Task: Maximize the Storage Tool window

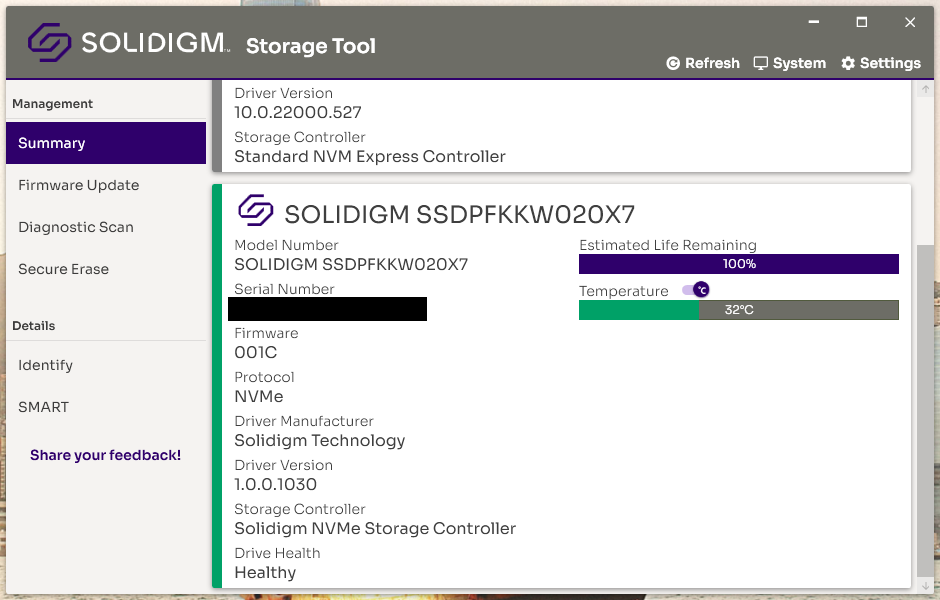Action: tap(861, 22)
